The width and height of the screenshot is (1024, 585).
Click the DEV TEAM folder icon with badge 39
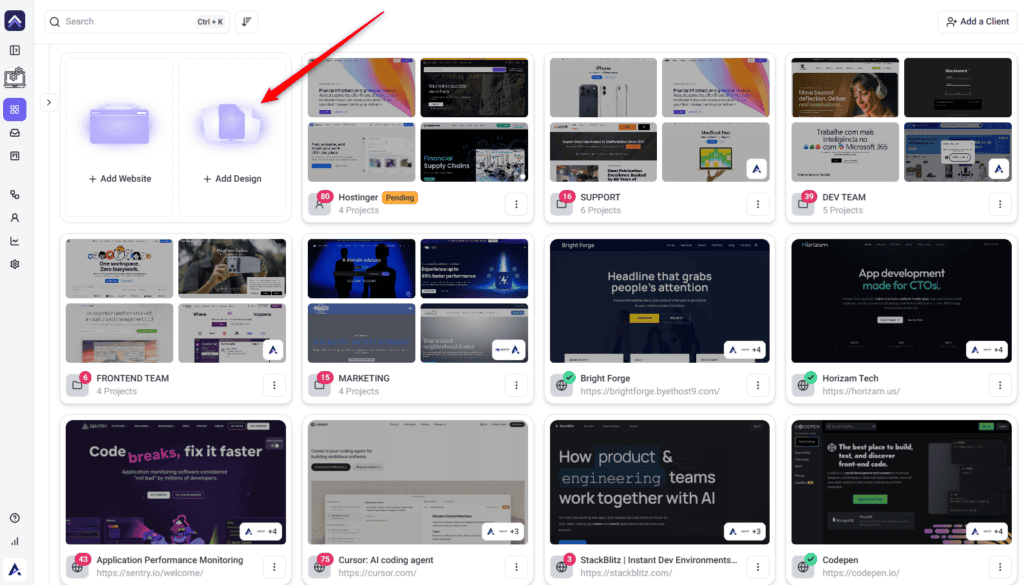click(803, 204)
